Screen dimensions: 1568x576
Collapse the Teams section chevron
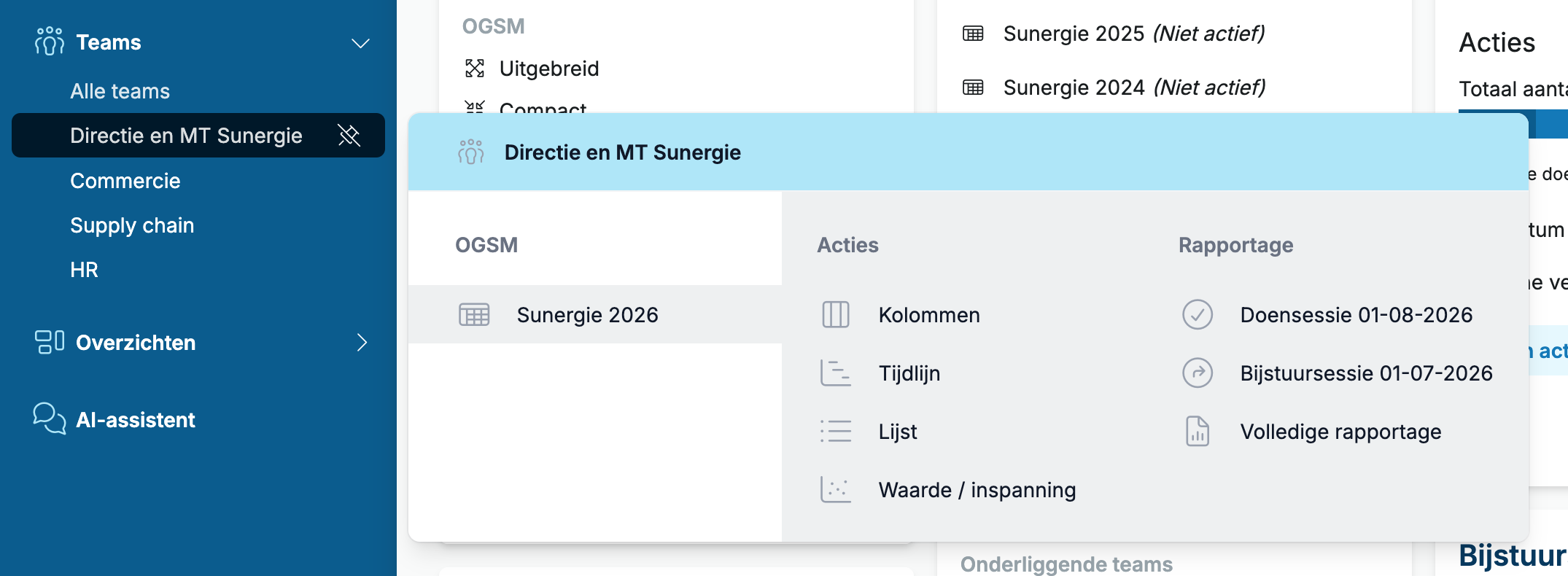pos(360,43)
